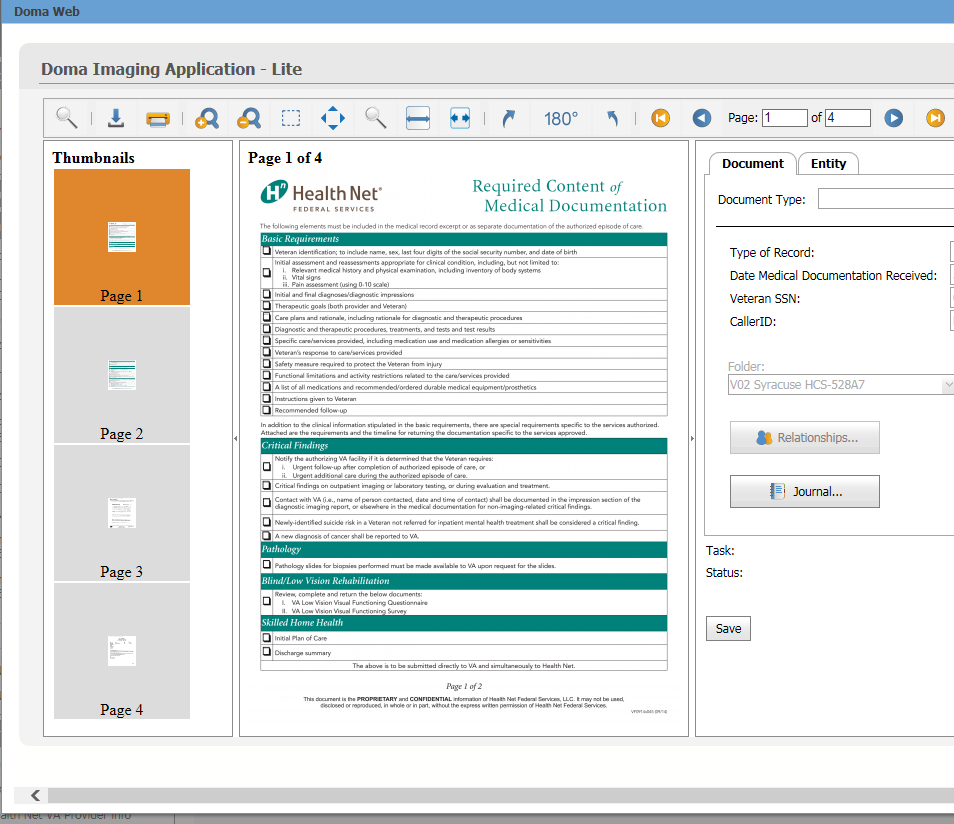The width and height of the screenshot is (954, 824).
Task: Collapse the thumbnails panel with the left splitter arrow
Action: pyautogui.click(x=235, y=438)
